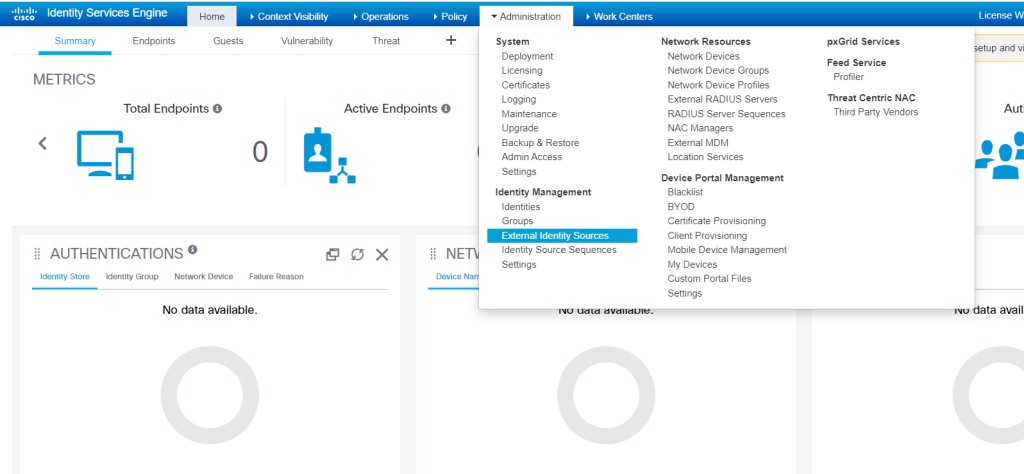This screenshot has height=474, width=1024.
Task: Open the Home tab
Action: click(212, 16)
